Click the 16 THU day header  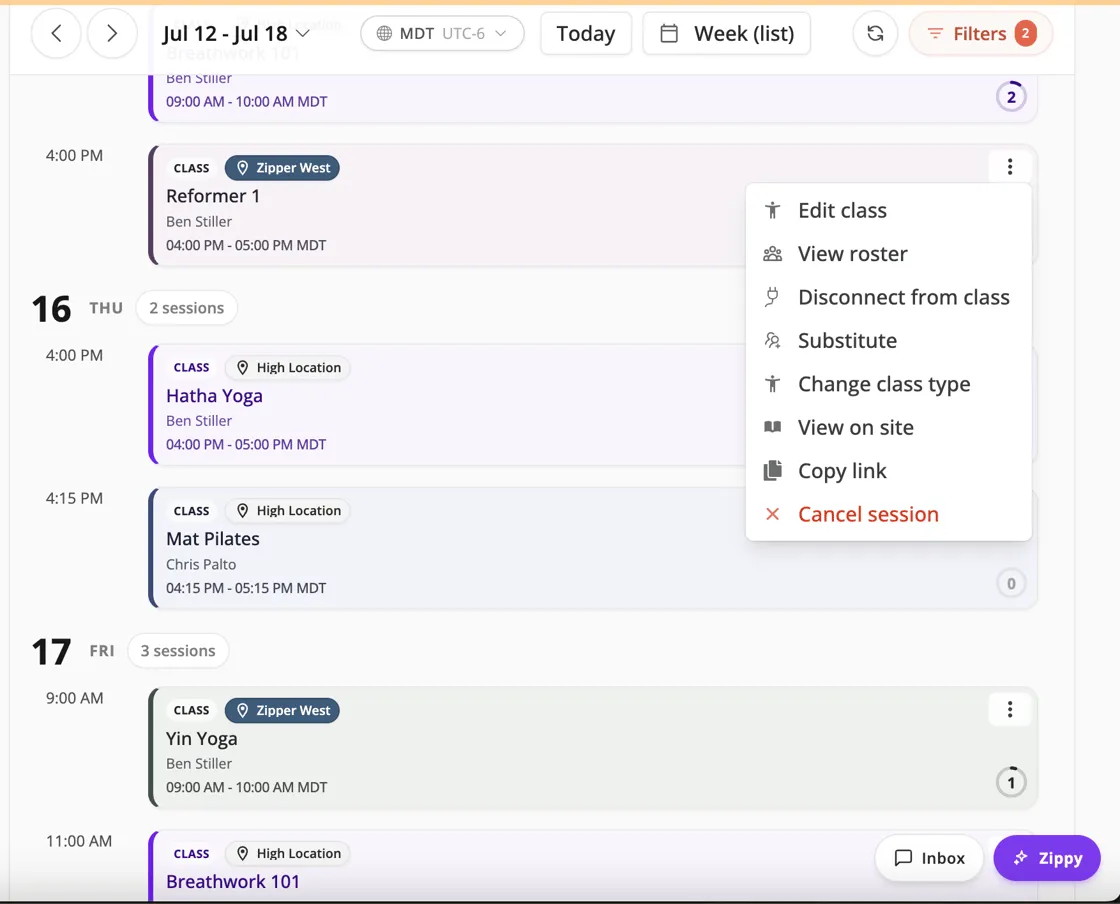(77, 308)
